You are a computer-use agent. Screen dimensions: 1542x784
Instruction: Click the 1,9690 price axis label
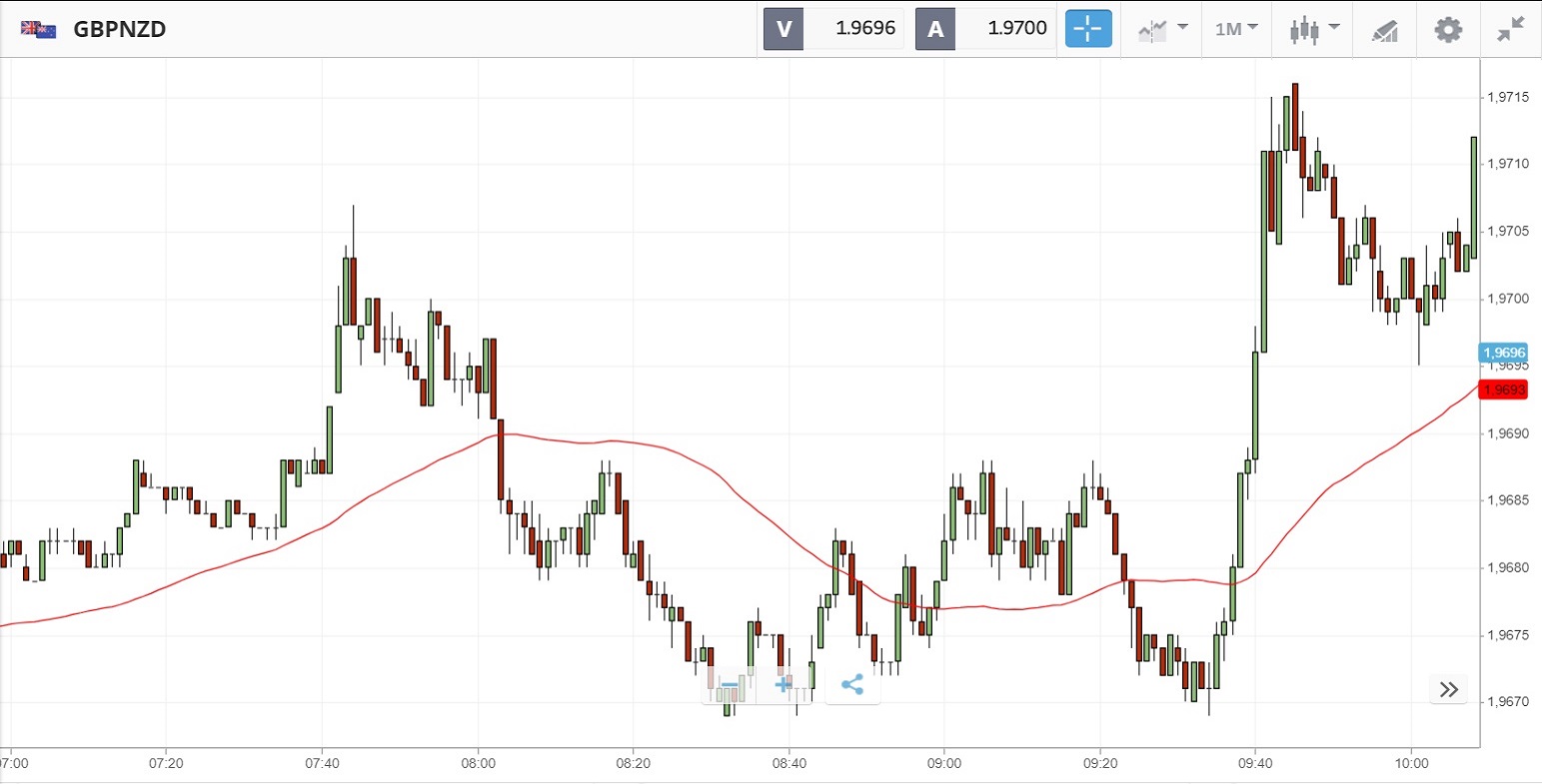[x=1508, y=433]
